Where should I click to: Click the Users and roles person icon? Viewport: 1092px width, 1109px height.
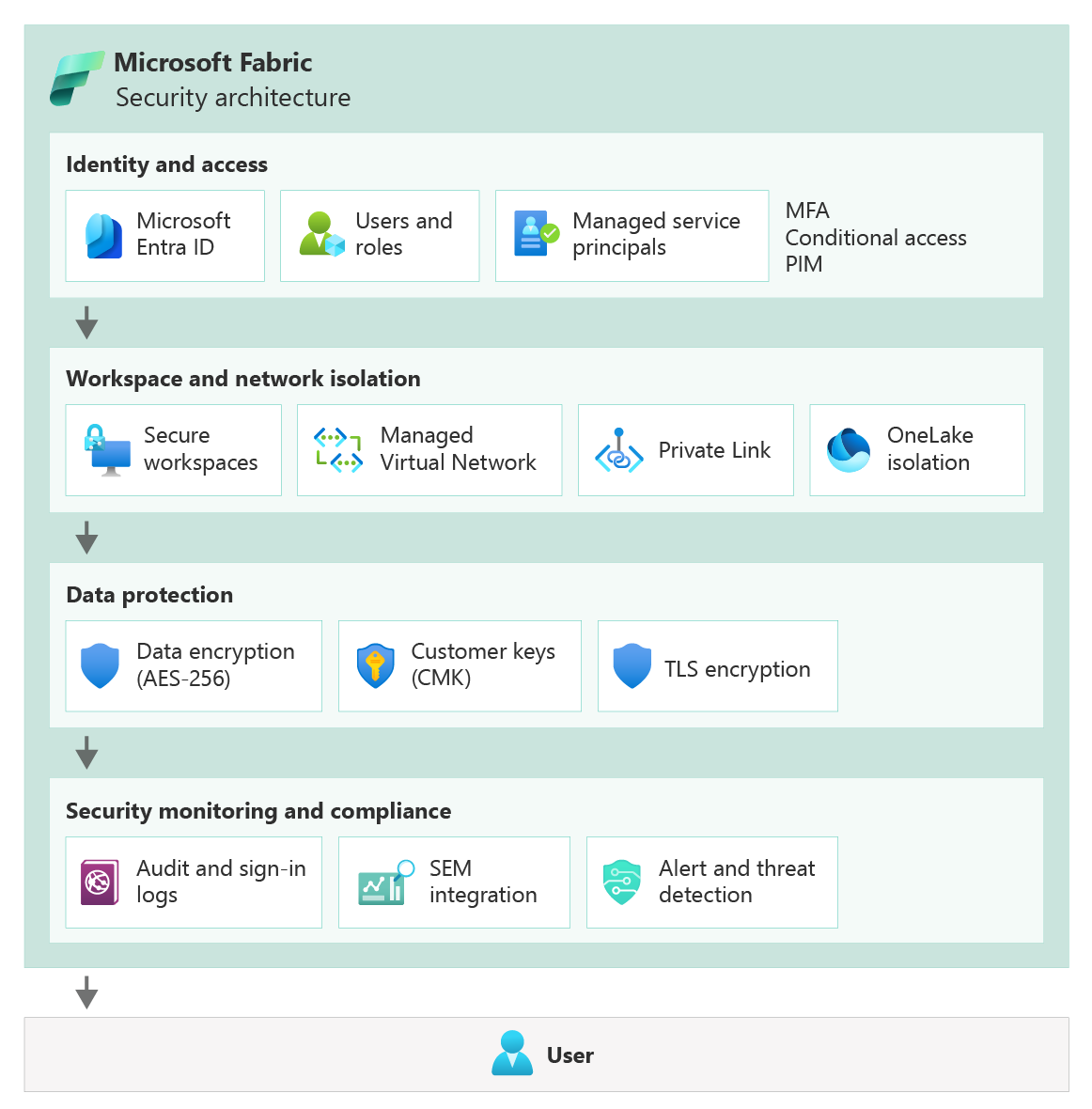pyautogui.click(x=321, y=234)
